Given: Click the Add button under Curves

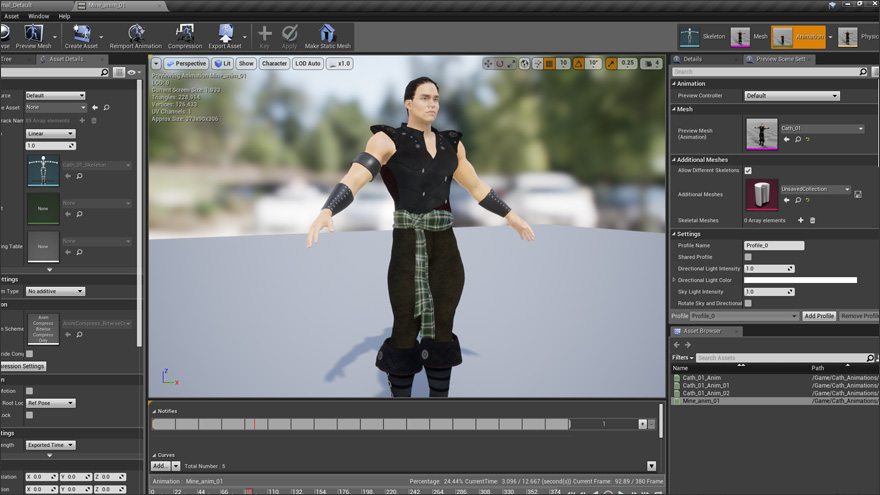Looking at the screenshot, I should [160, 466].
